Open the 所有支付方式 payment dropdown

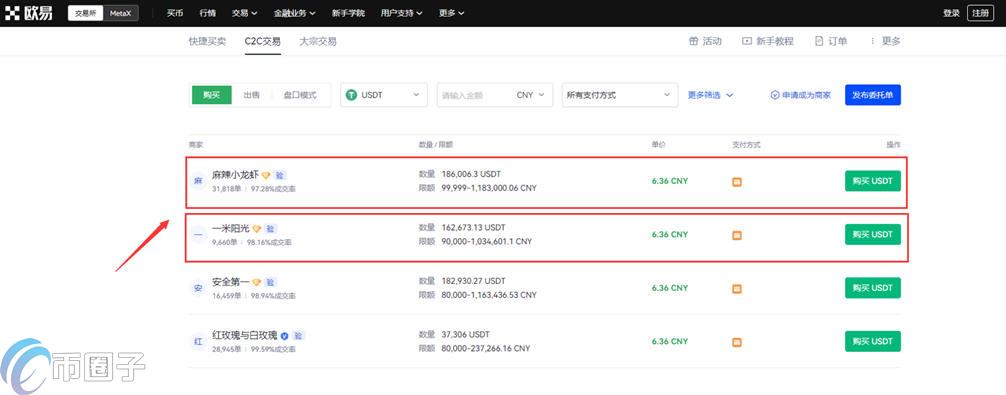(620, 95)
